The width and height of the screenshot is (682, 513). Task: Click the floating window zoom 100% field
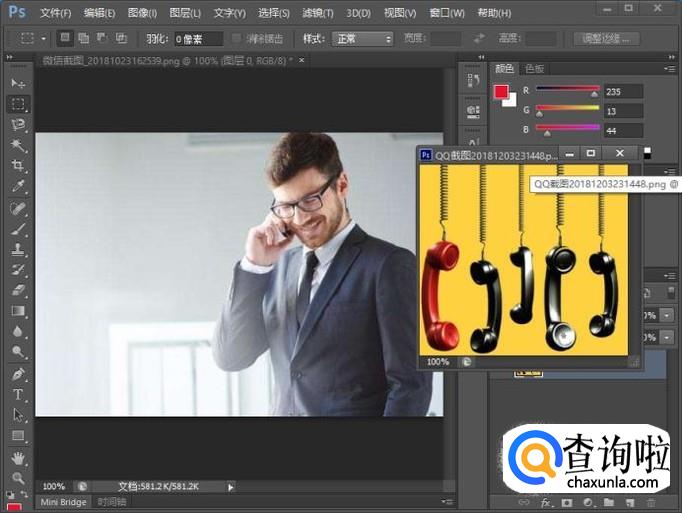point(438,362)
